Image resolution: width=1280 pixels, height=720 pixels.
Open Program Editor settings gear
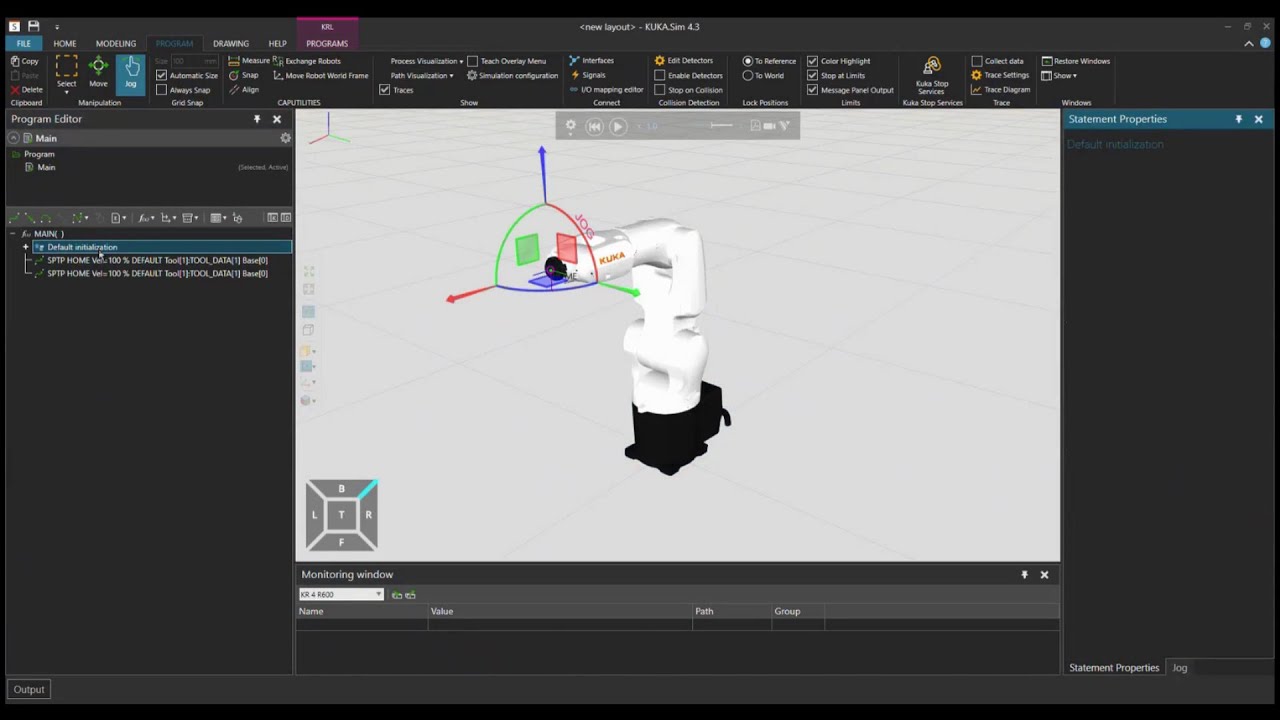coord(285,138)
